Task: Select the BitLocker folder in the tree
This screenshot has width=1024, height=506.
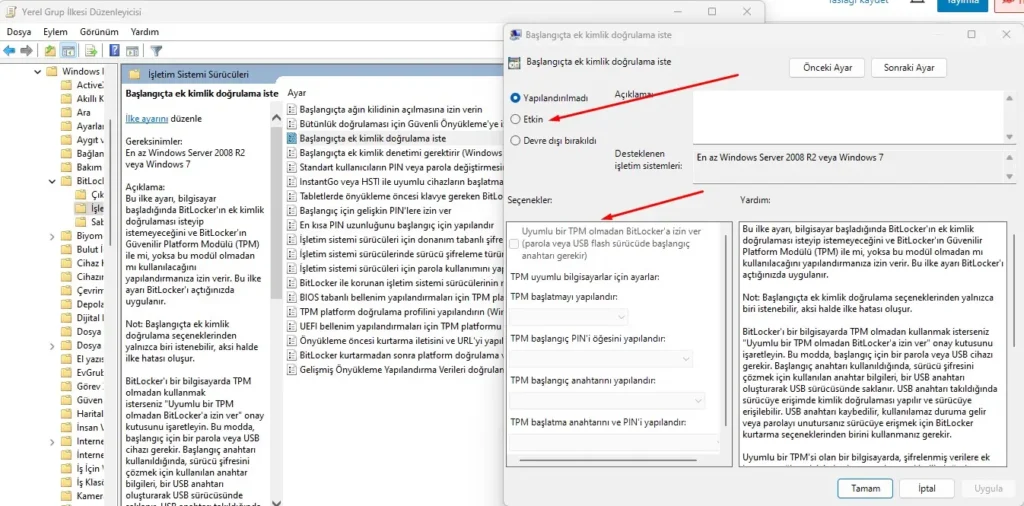Action: (89, 181)
